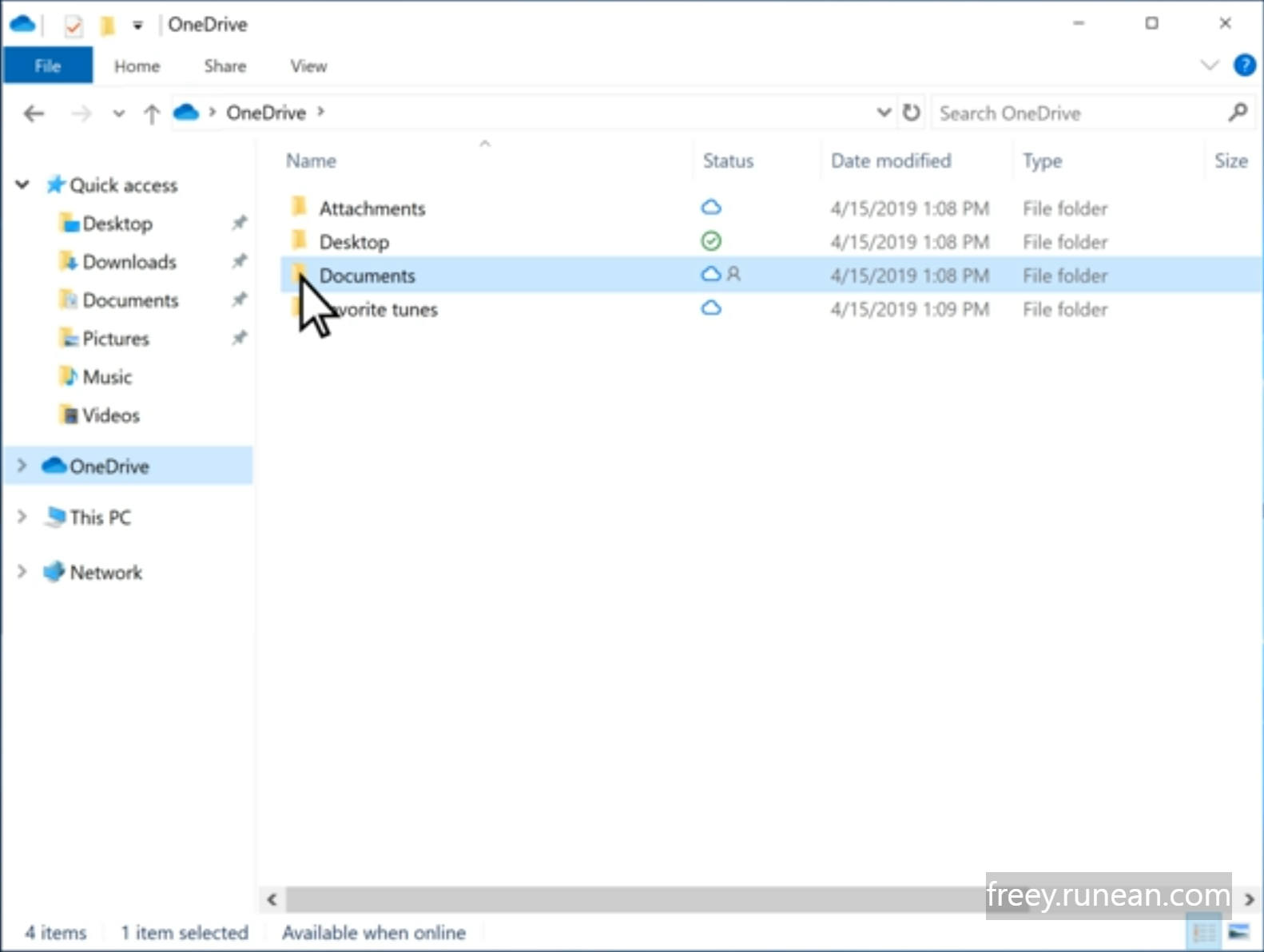1264x952 pixels.
Task: Click the horizontal scrollbar left arrow
Action: (272, 899)
